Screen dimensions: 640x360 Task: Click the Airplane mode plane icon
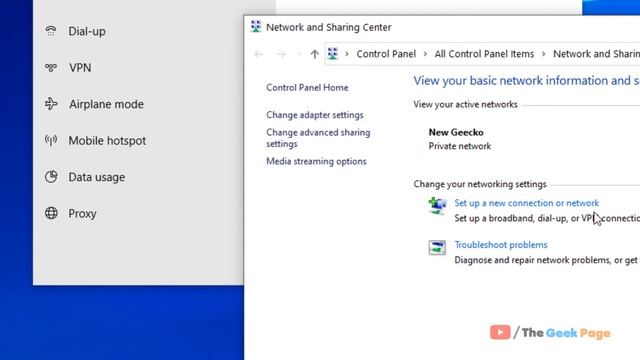51,104
